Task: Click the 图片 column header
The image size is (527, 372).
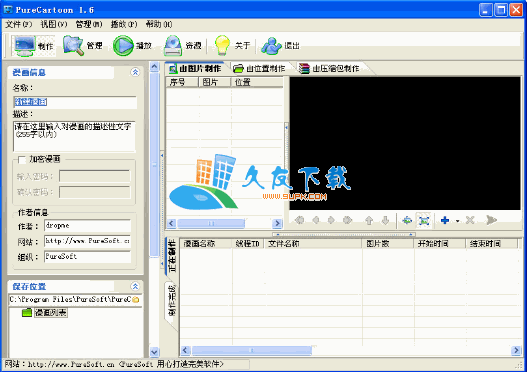Action: [x=214, y=82]
